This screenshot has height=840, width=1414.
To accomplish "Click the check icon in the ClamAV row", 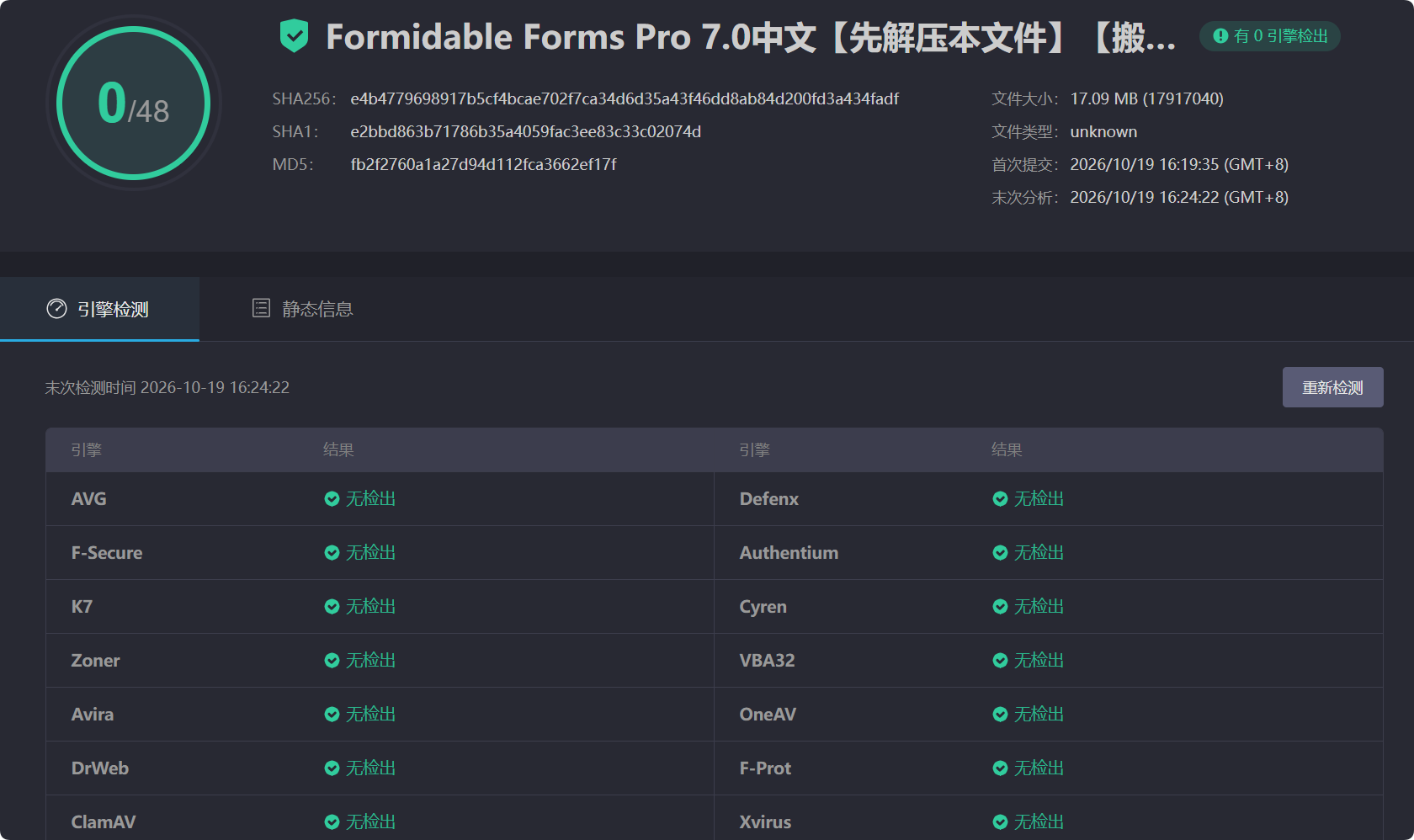I will coord(332,822).
